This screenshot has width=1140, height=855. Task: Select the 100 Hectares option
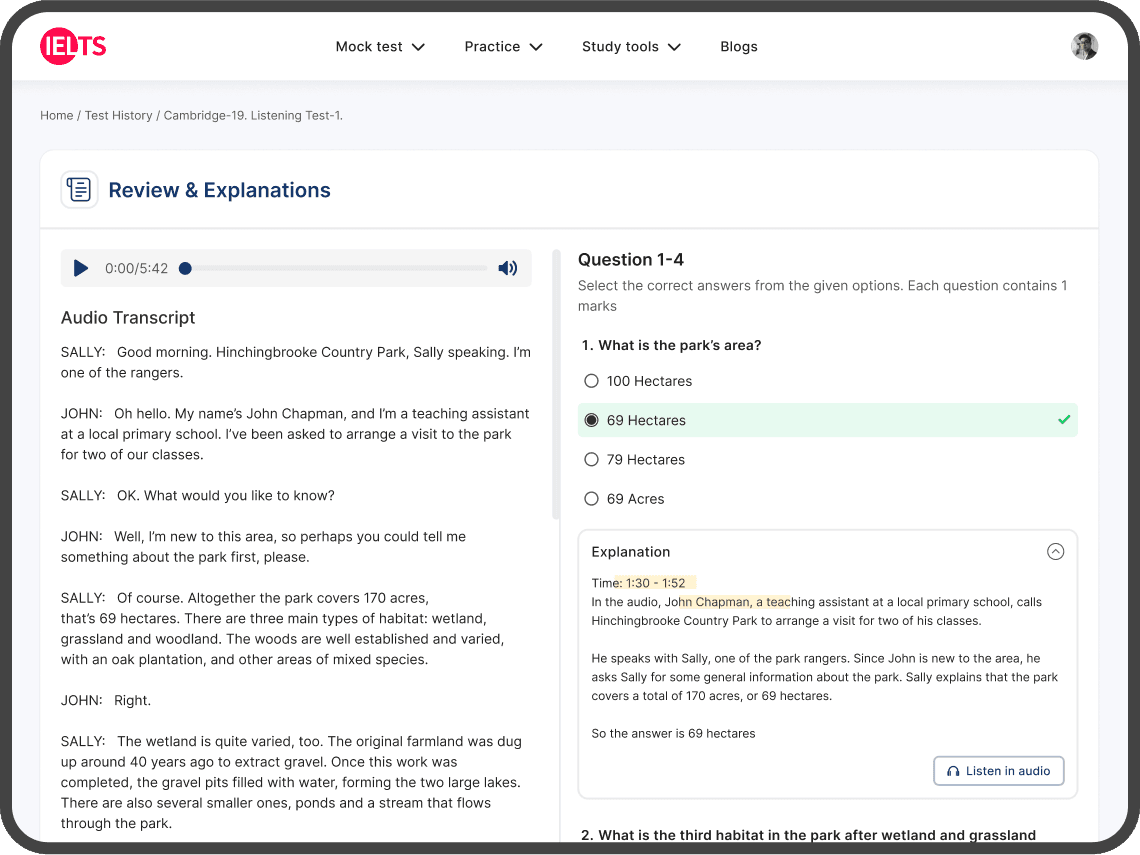pyautogui.click(x=591, y=381)
